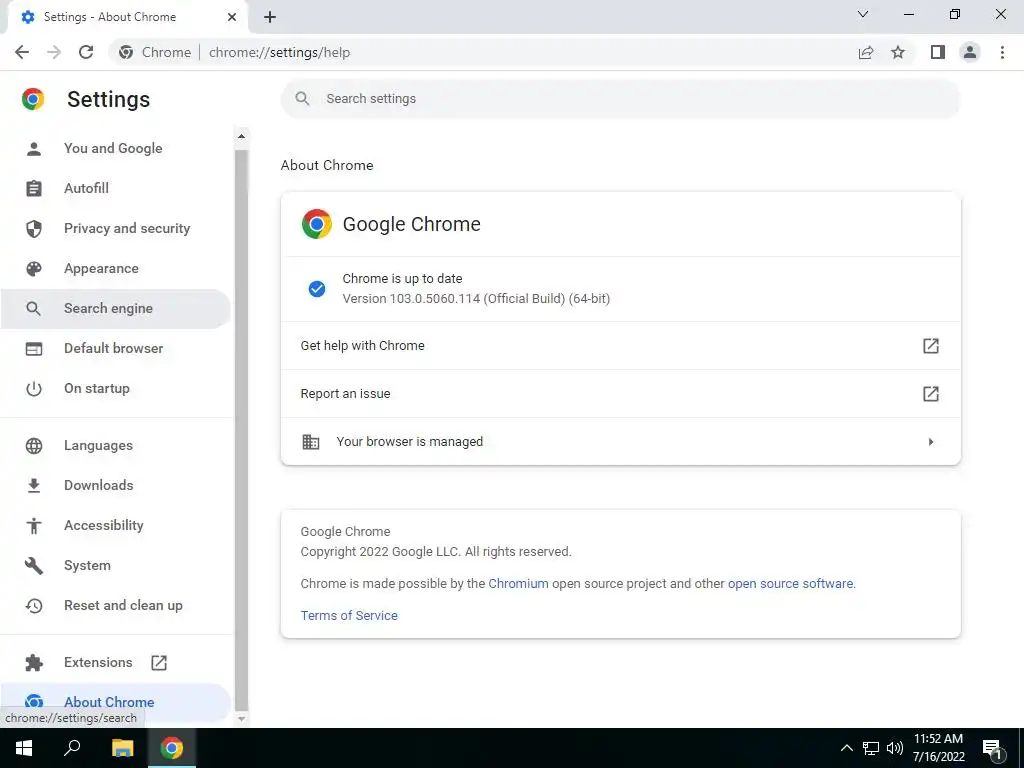Click the external link icon for Get help
Viewport: 1024px width, 768px height.
[931, 345]
